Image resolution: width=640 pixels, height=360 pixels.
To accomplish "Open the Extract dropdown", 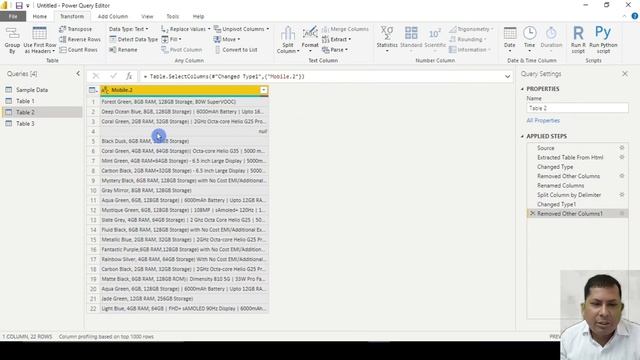I will point(337,39).
